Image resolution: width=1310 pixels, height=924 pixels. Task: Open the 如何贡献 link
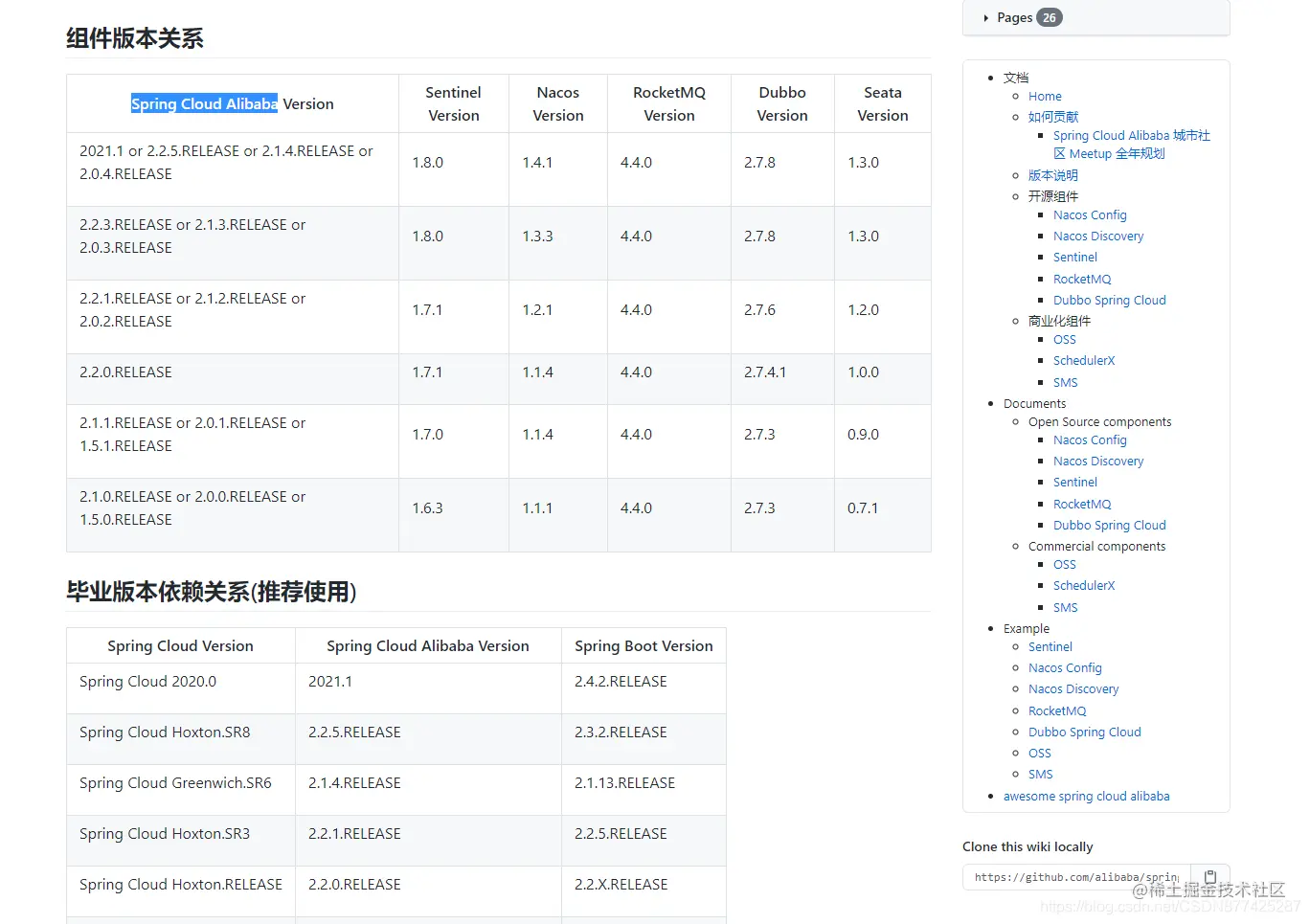(1053, 117)
